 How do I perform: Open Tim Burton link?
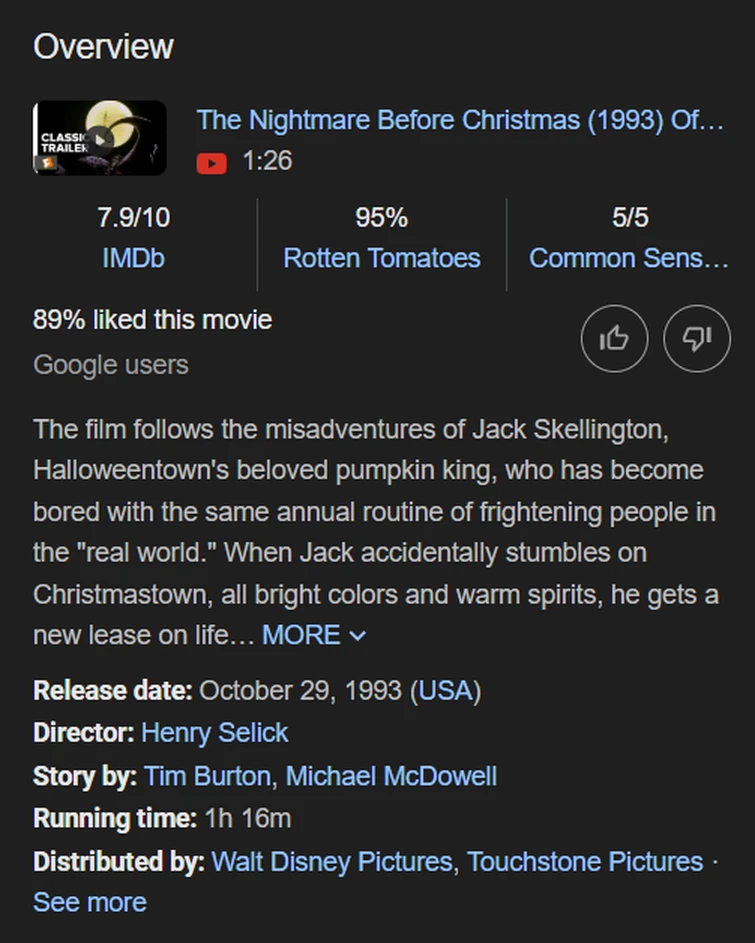(x=207, y=776)
